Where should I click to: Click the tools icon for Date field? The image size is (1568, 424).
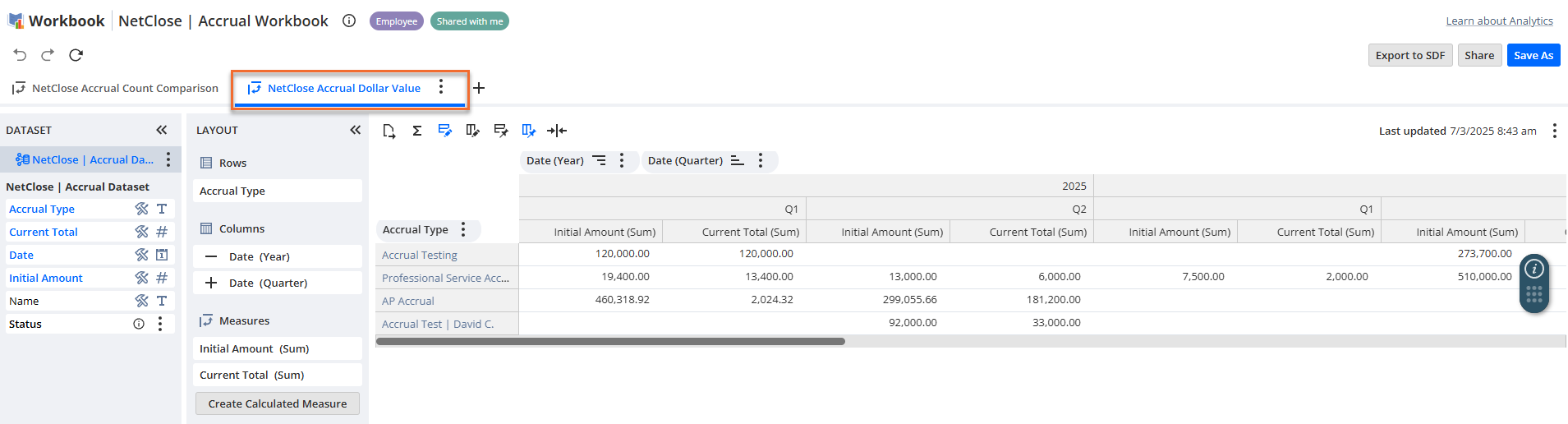[142, 255]
